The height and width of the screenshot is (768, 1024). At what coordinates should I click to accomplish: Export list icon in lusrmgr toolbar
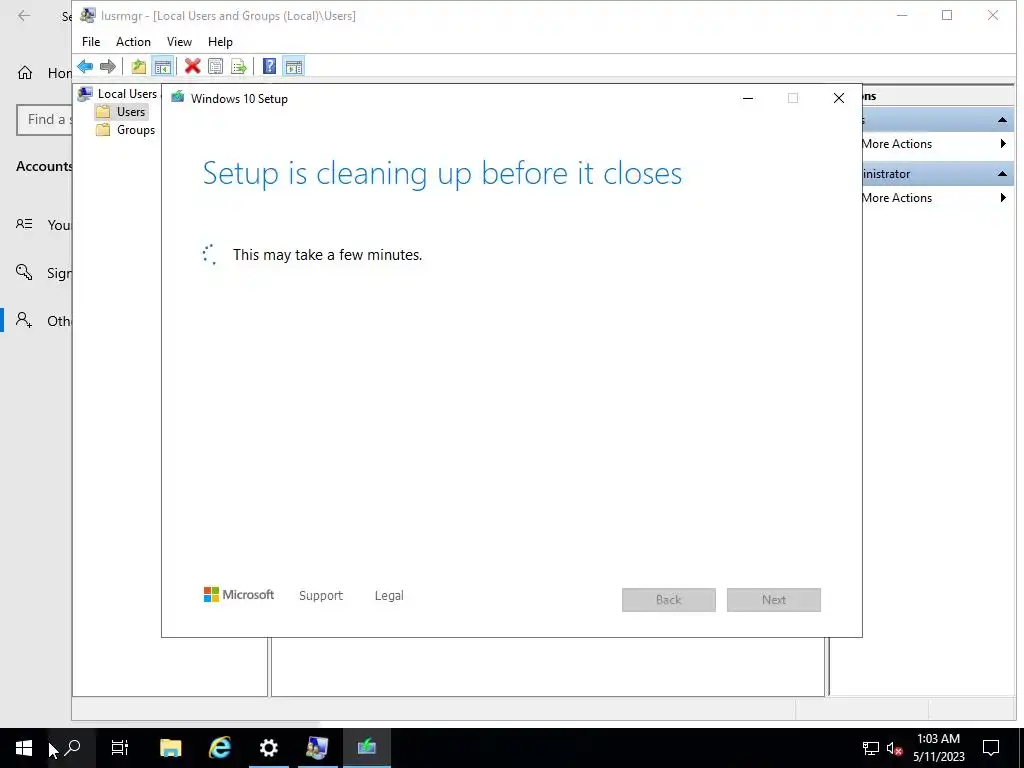pos(239,66)
